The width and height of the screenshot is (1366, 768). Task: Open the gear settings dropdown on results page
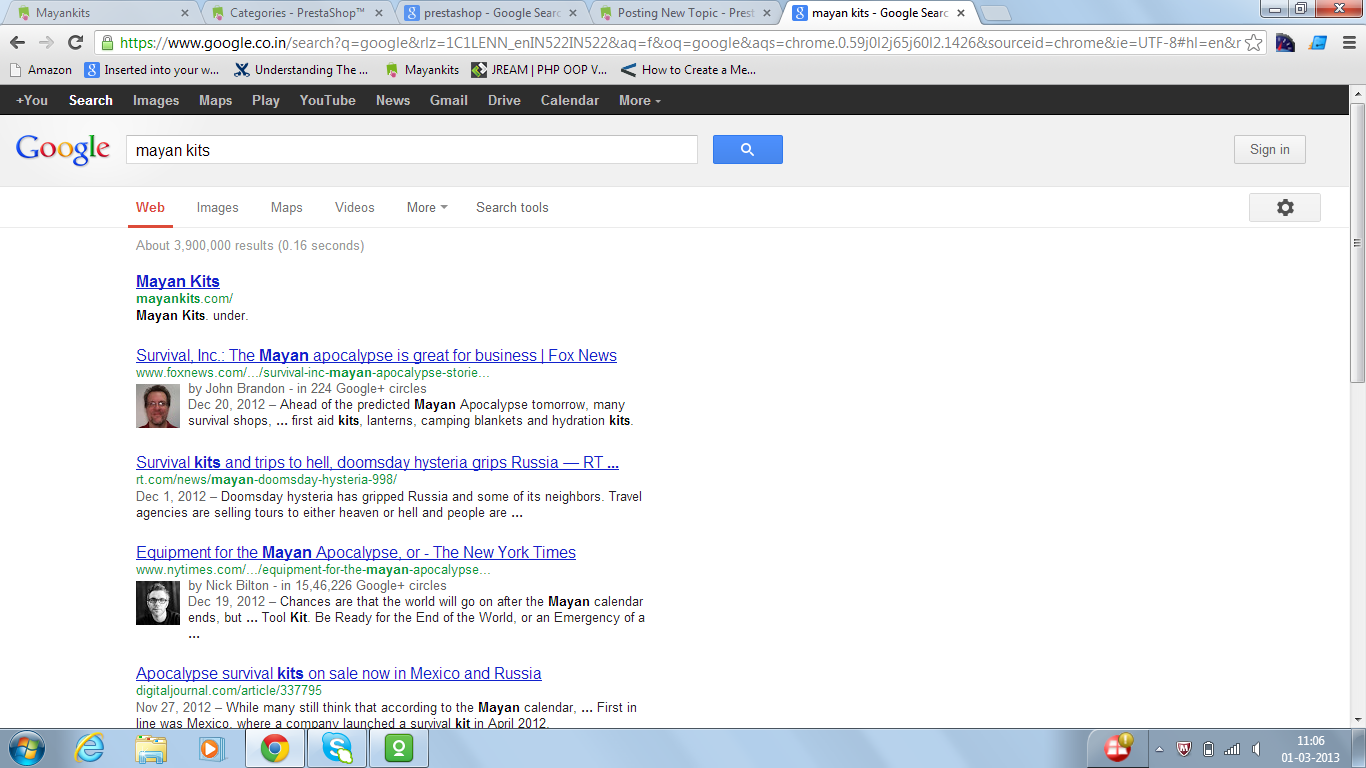coord(1285,207)
